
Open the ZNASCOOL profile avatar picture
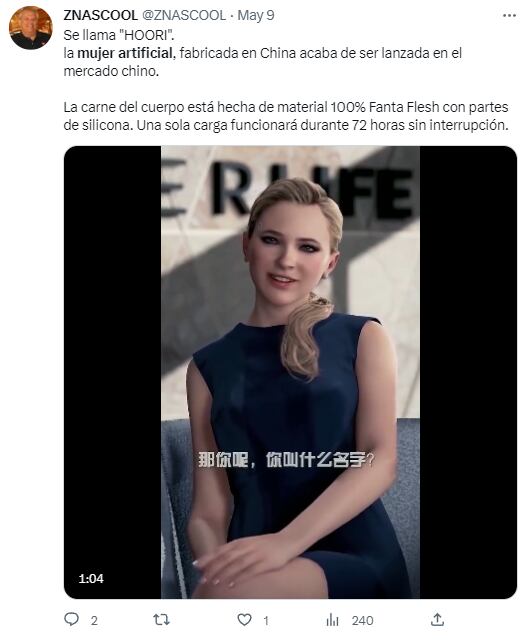(x=31, y=28)
